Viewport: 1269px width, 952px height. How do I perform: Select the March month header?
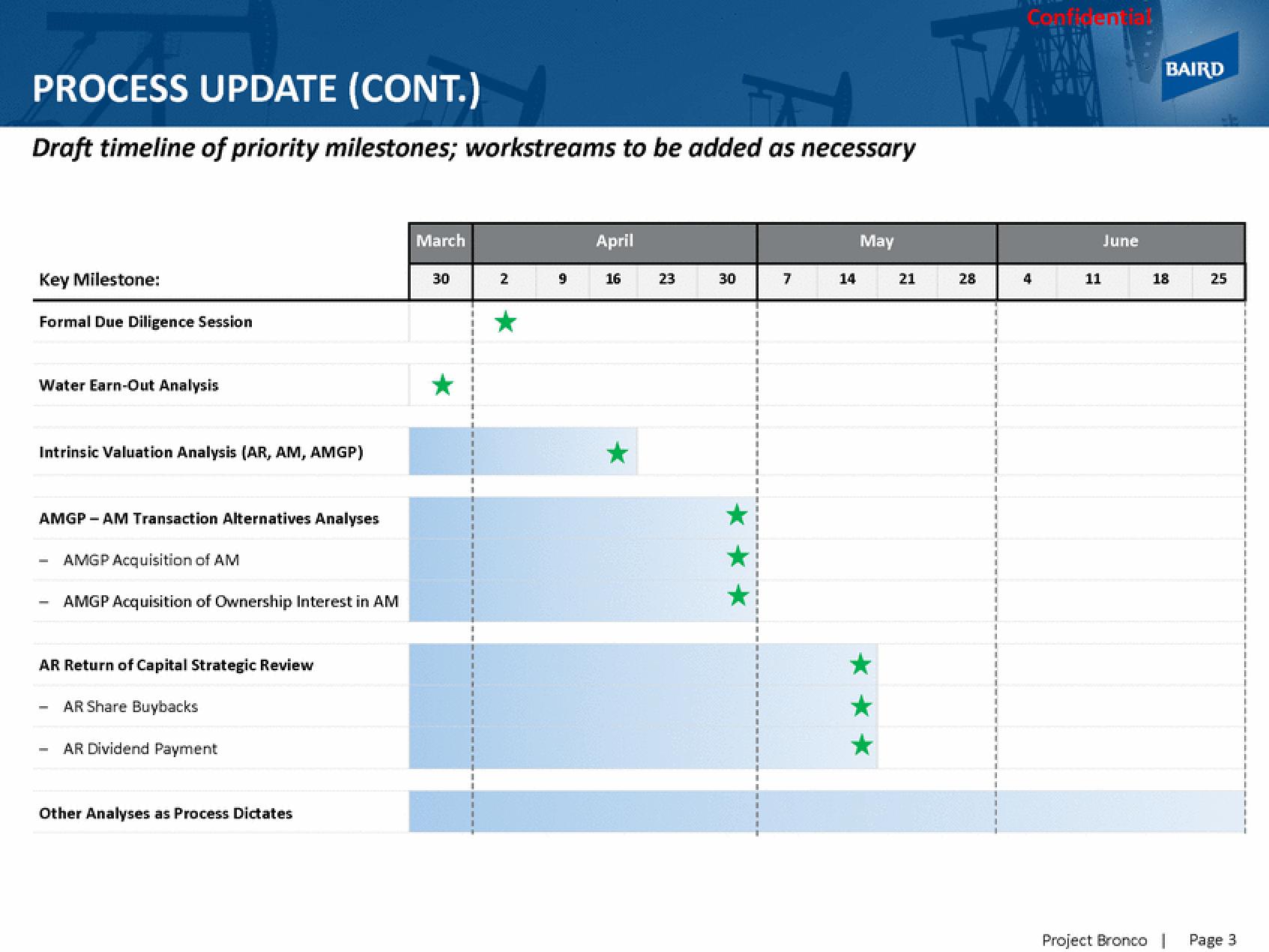tap(441, 241)
